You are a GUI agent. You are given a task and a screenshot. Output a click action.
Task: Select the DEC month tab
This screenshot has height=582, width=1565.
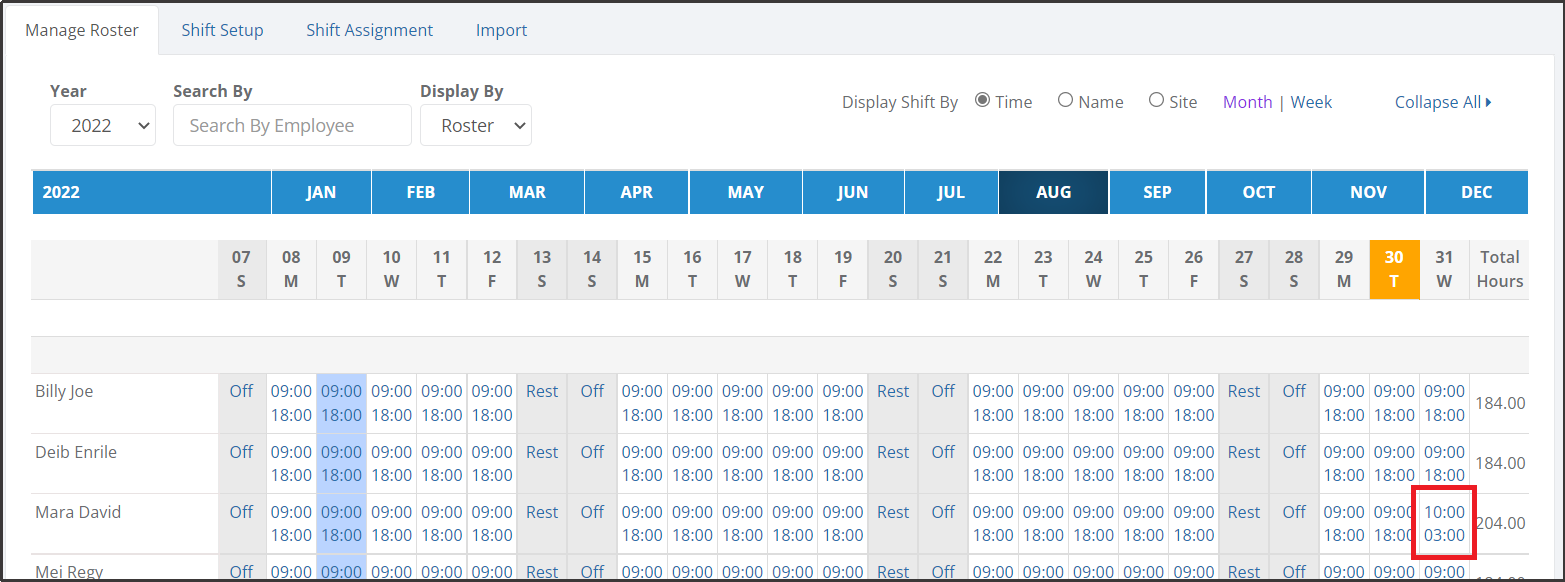tap(1477, 192)
